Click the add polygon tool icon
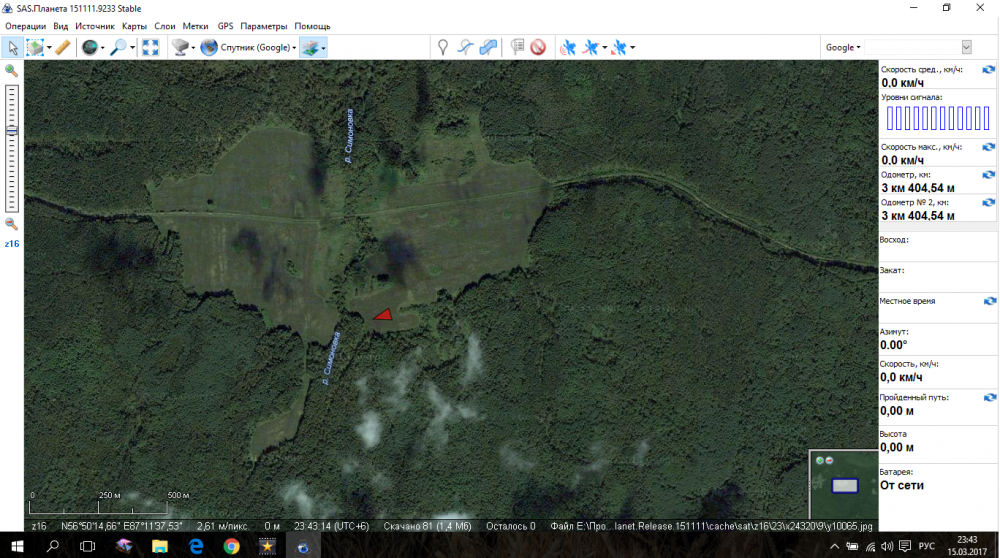This screenshot has height=558, width=1000. tap(487, 47)
